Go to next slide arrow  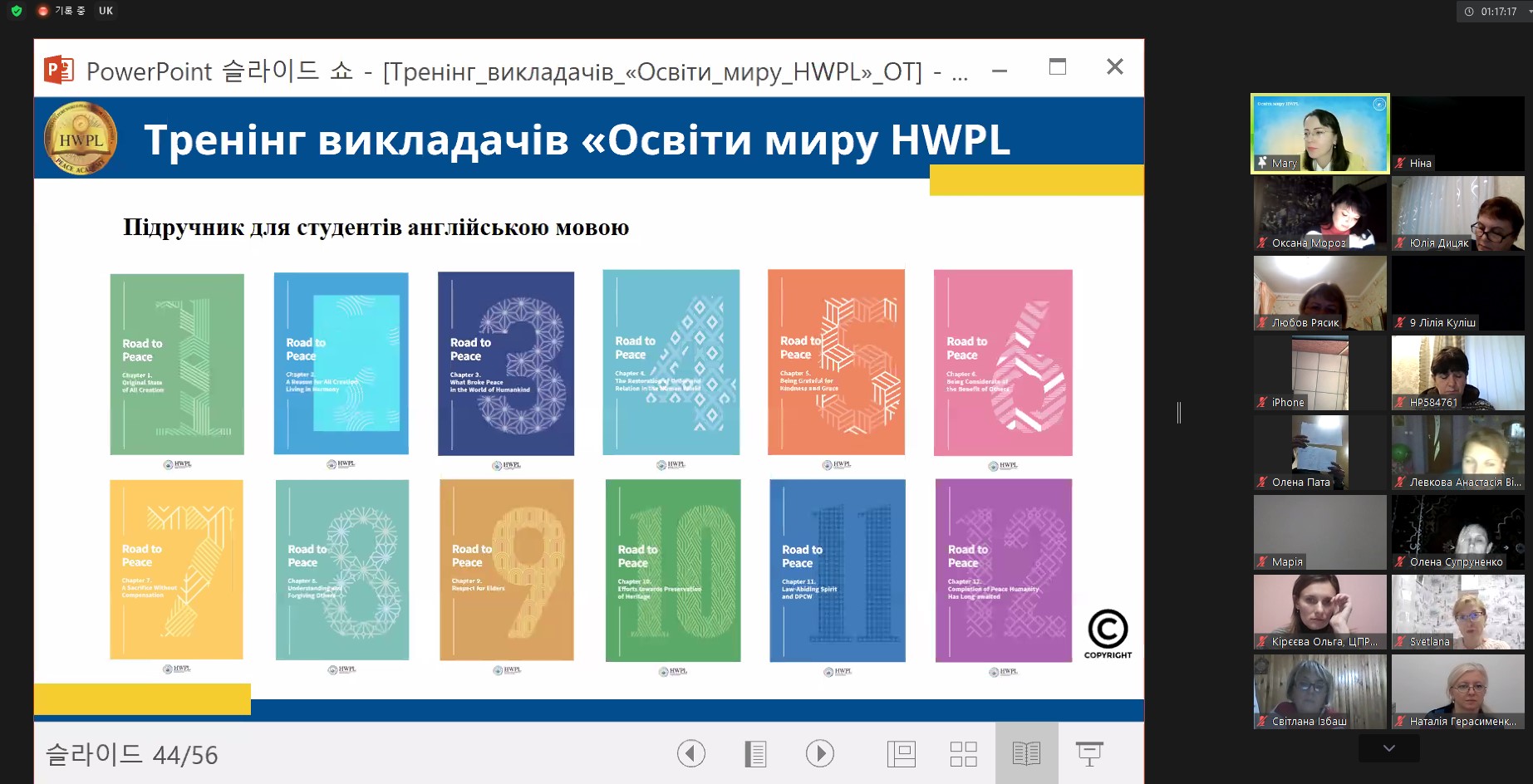click(x=819, y=753)
